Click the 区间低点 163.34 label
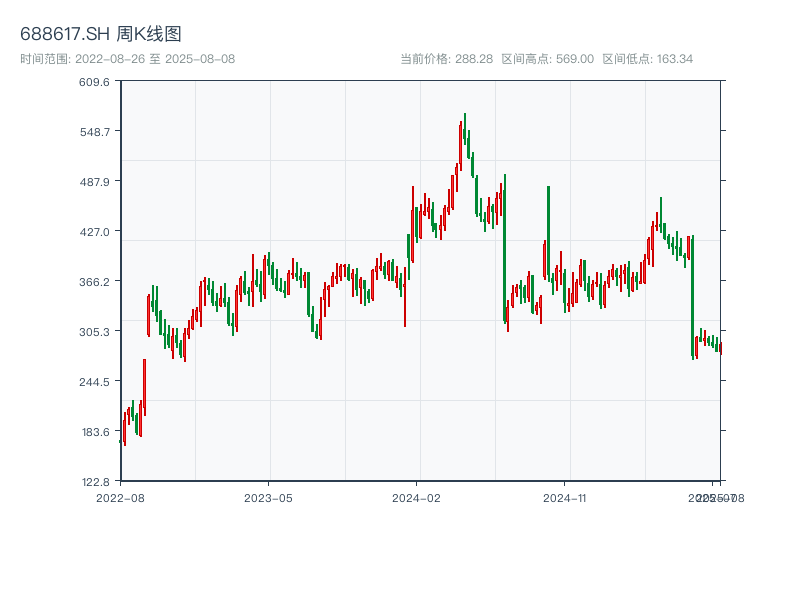Image resolution: width=800 pixels, height=600 pixels. [647, 59]
